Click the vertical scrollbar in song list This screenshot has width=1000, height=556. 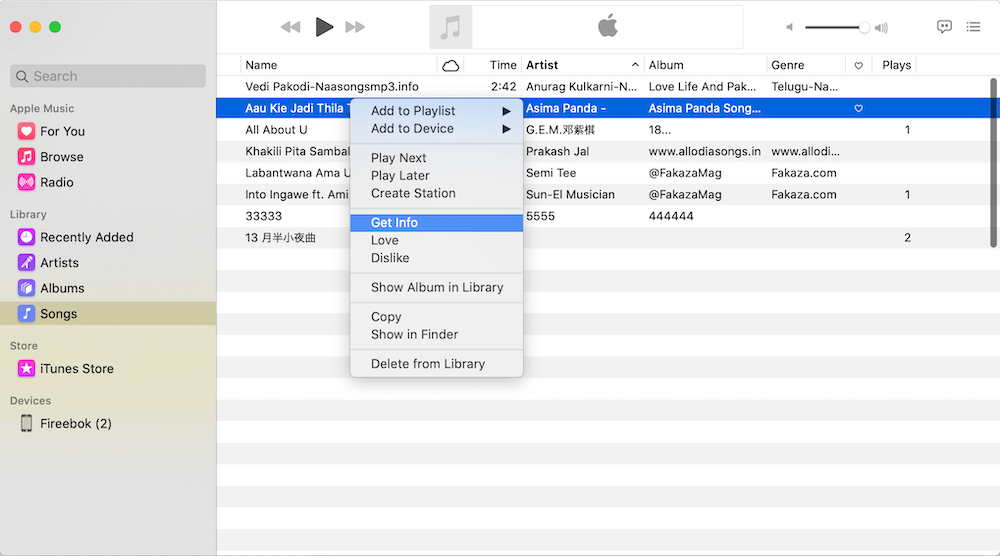pyautogui.click(x=993, y=163)
